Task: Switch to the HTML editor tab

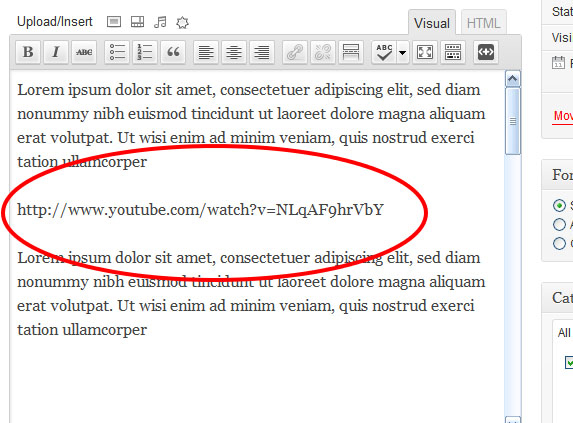Action: (x=483, y=23)
